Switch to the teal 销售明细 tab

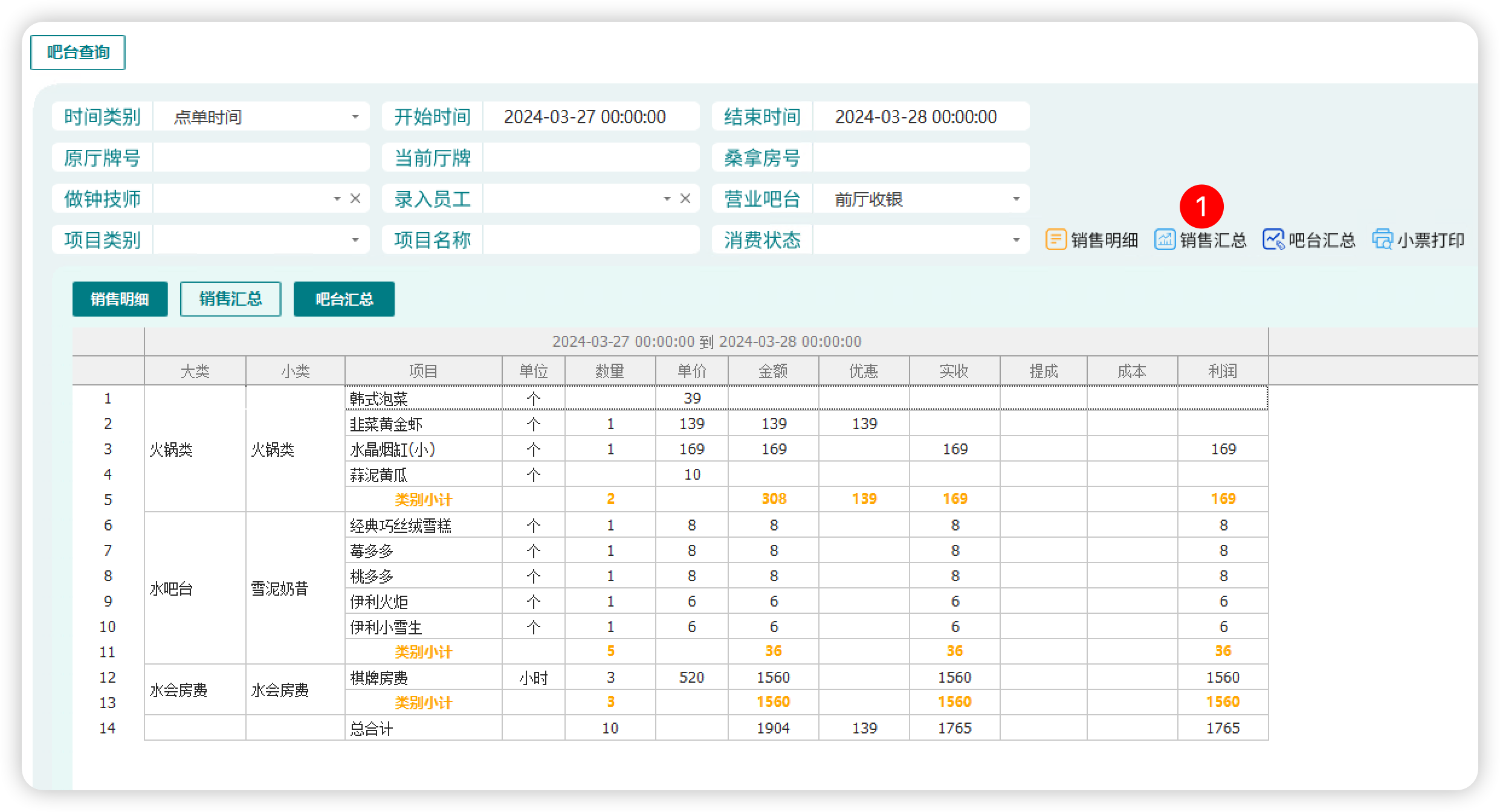[120, 299]
